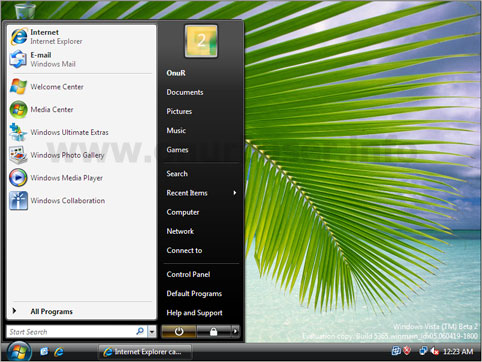The width and height of the screenshot is (482, 362).
Task: Click the Windows Ultimate Extras icon
Action: click(x=18, y=132)
